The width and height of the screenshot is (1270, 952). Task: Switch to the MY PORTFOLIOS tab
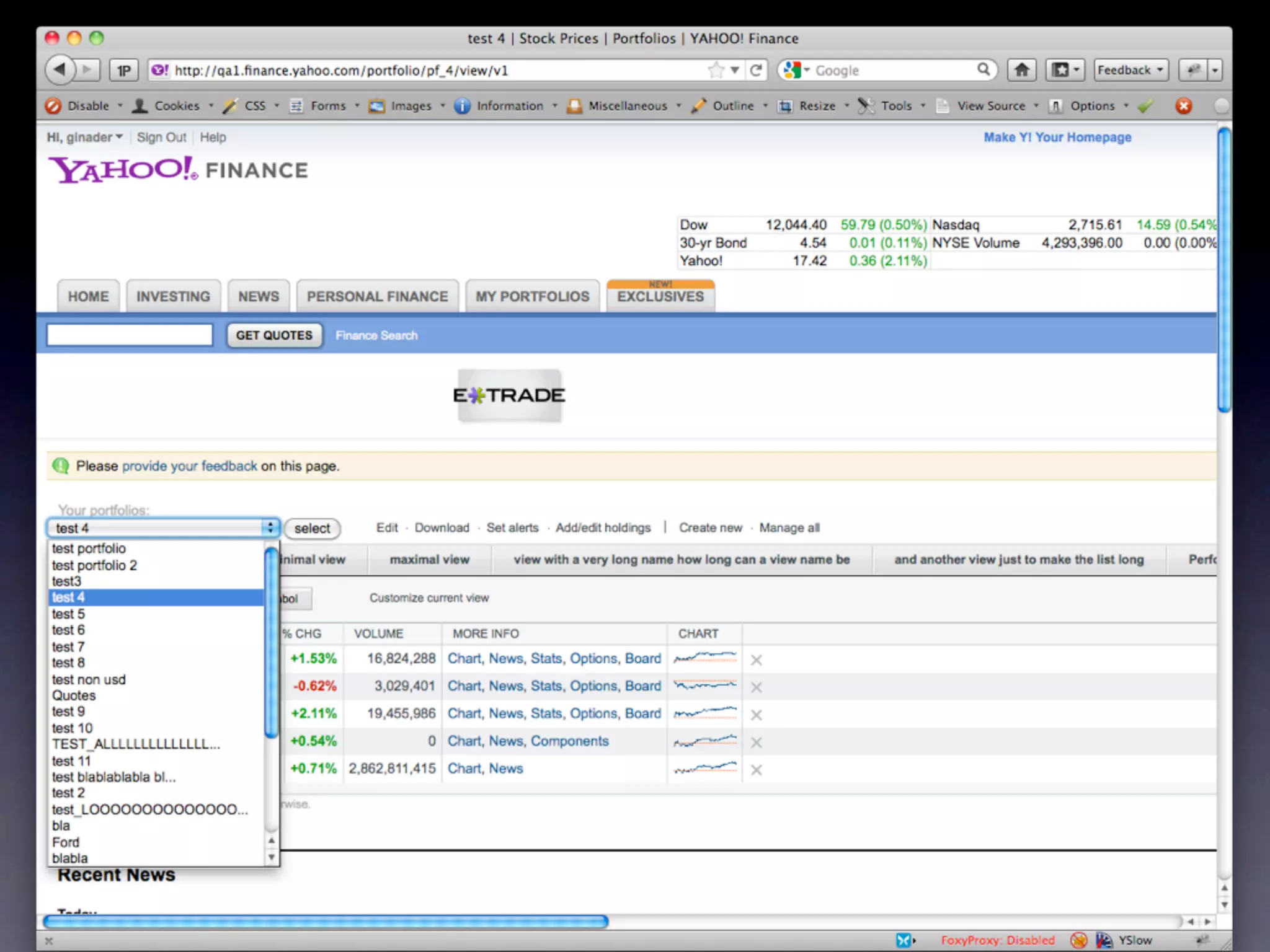coord(532,297)
